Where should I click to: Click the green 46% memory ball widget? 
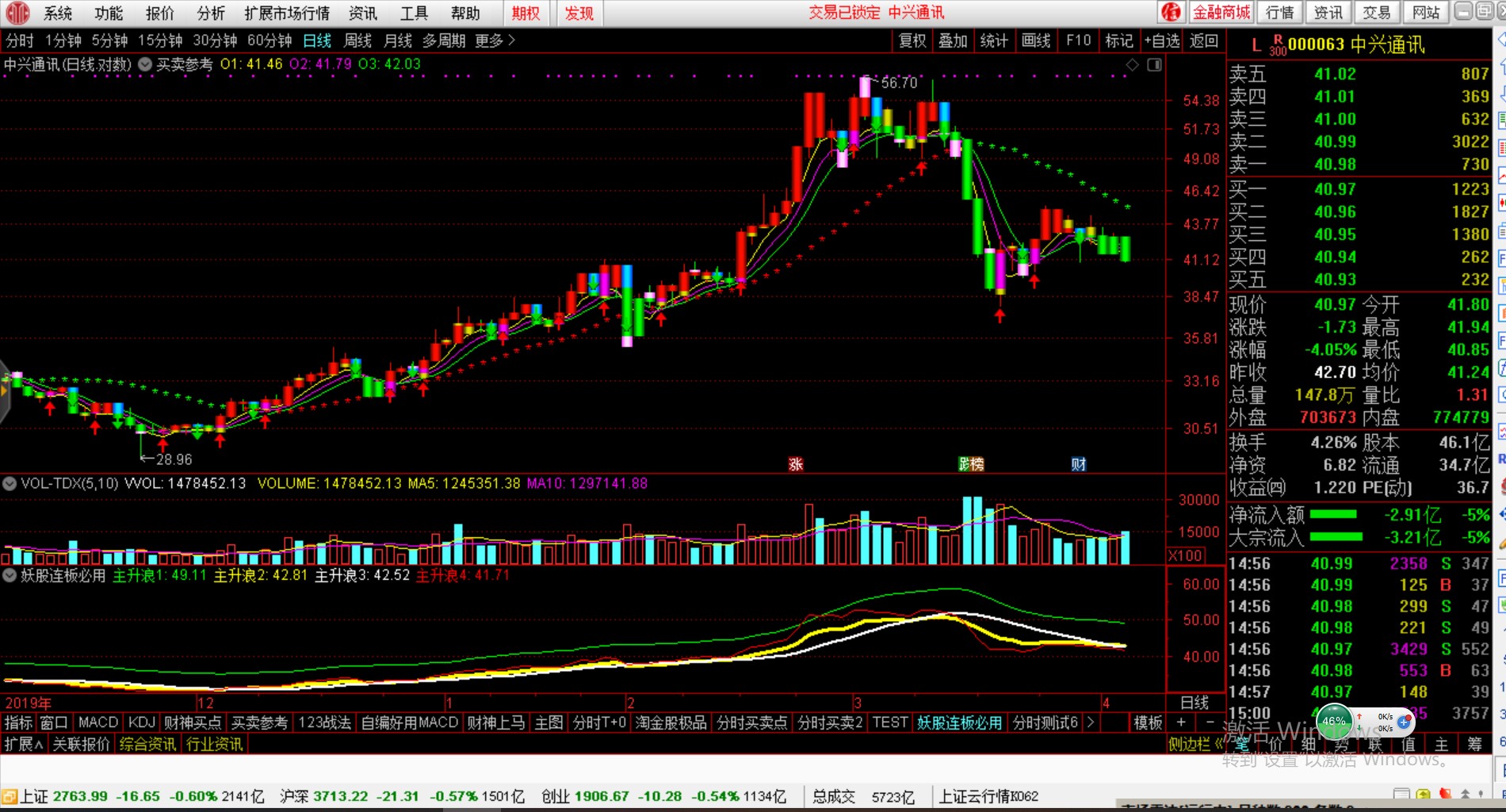1334,722
